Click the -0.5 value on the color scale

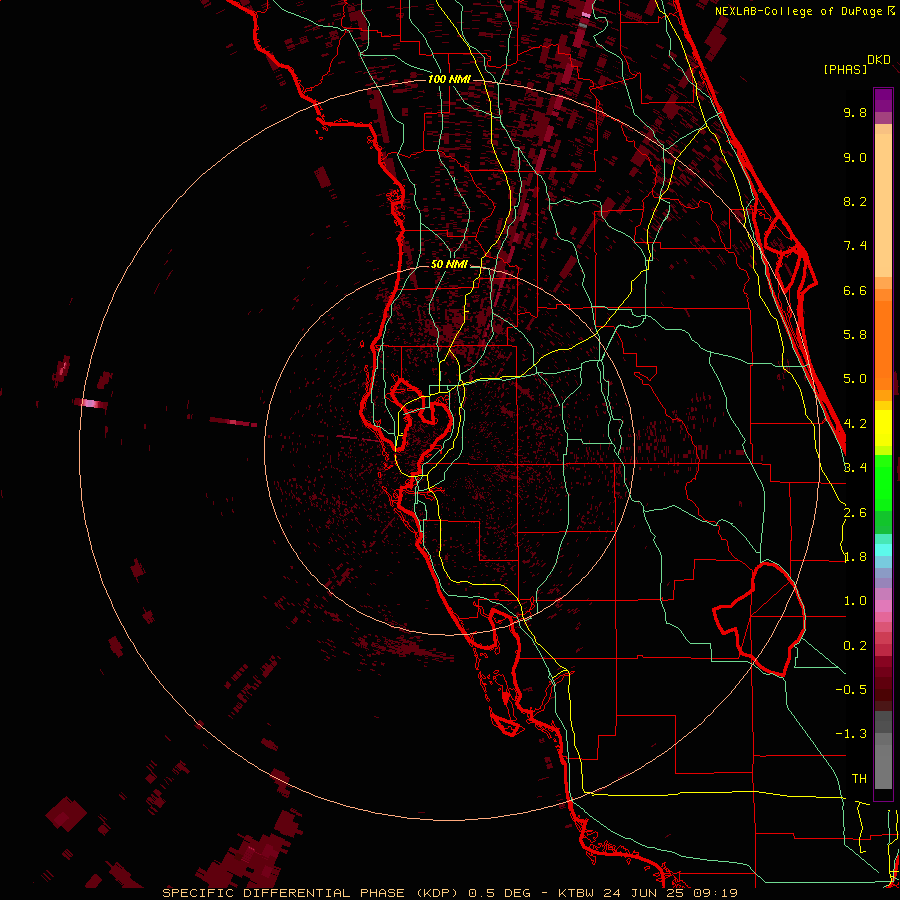coord(851,689)
